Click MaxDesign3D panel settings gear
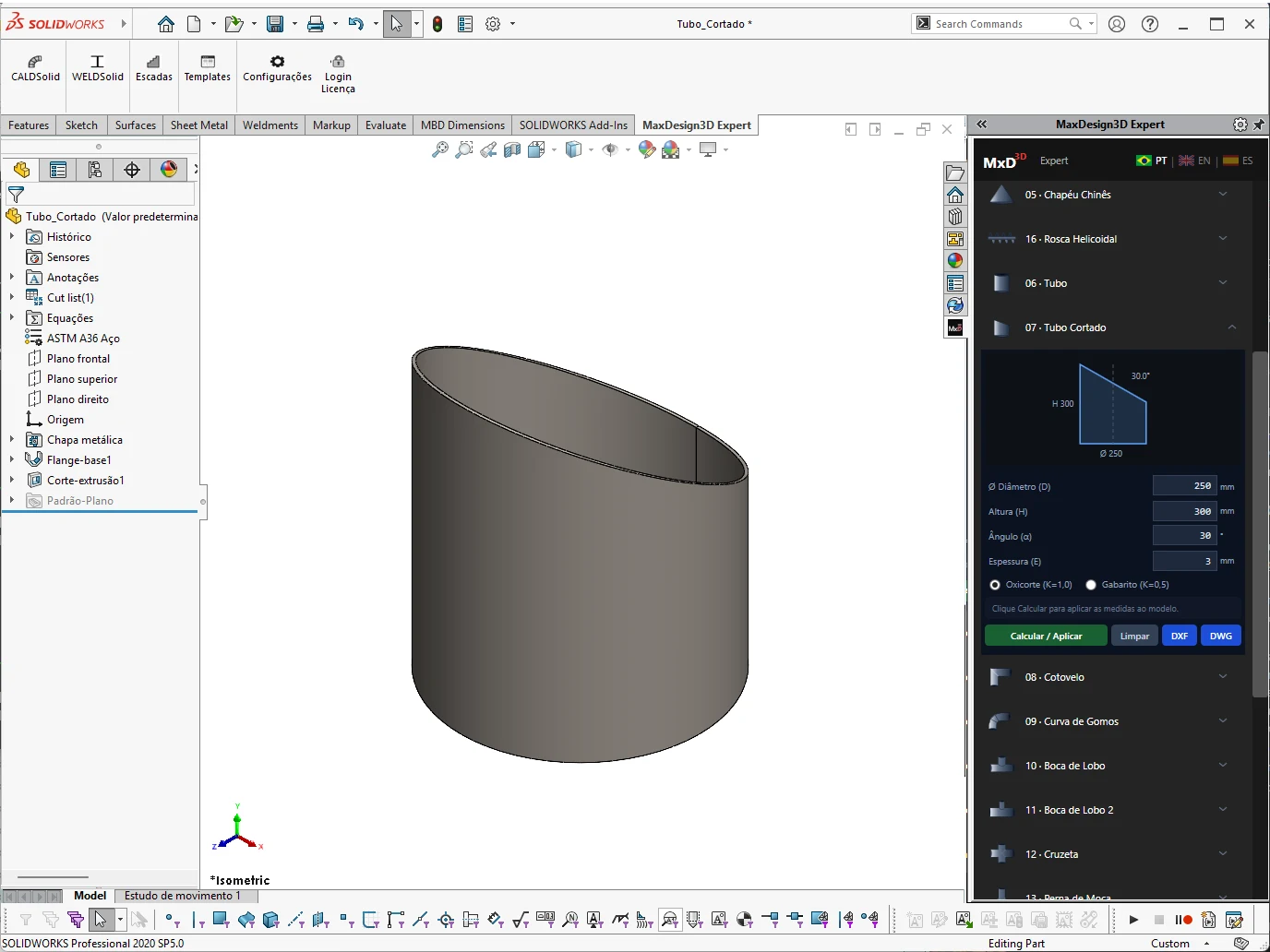Image resolution: width=1270 pixels, height=952 pixels. click(x=1240, y=125)
